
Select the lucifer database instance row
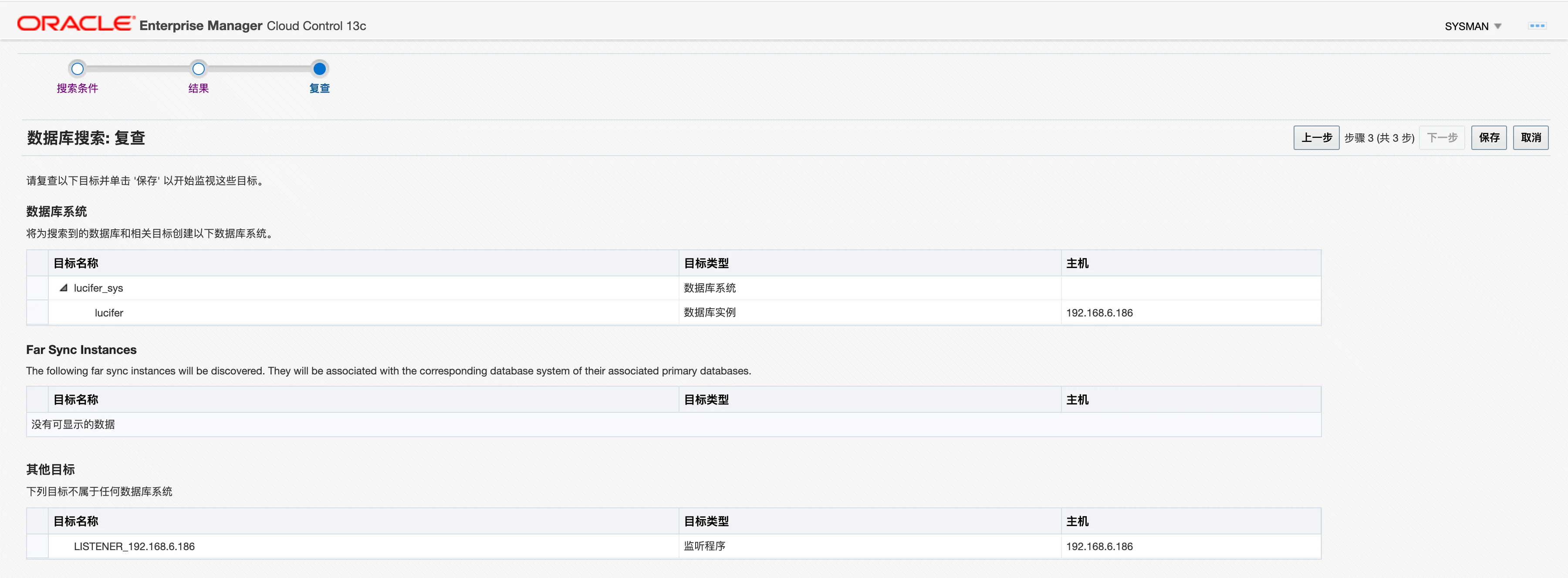109,313
